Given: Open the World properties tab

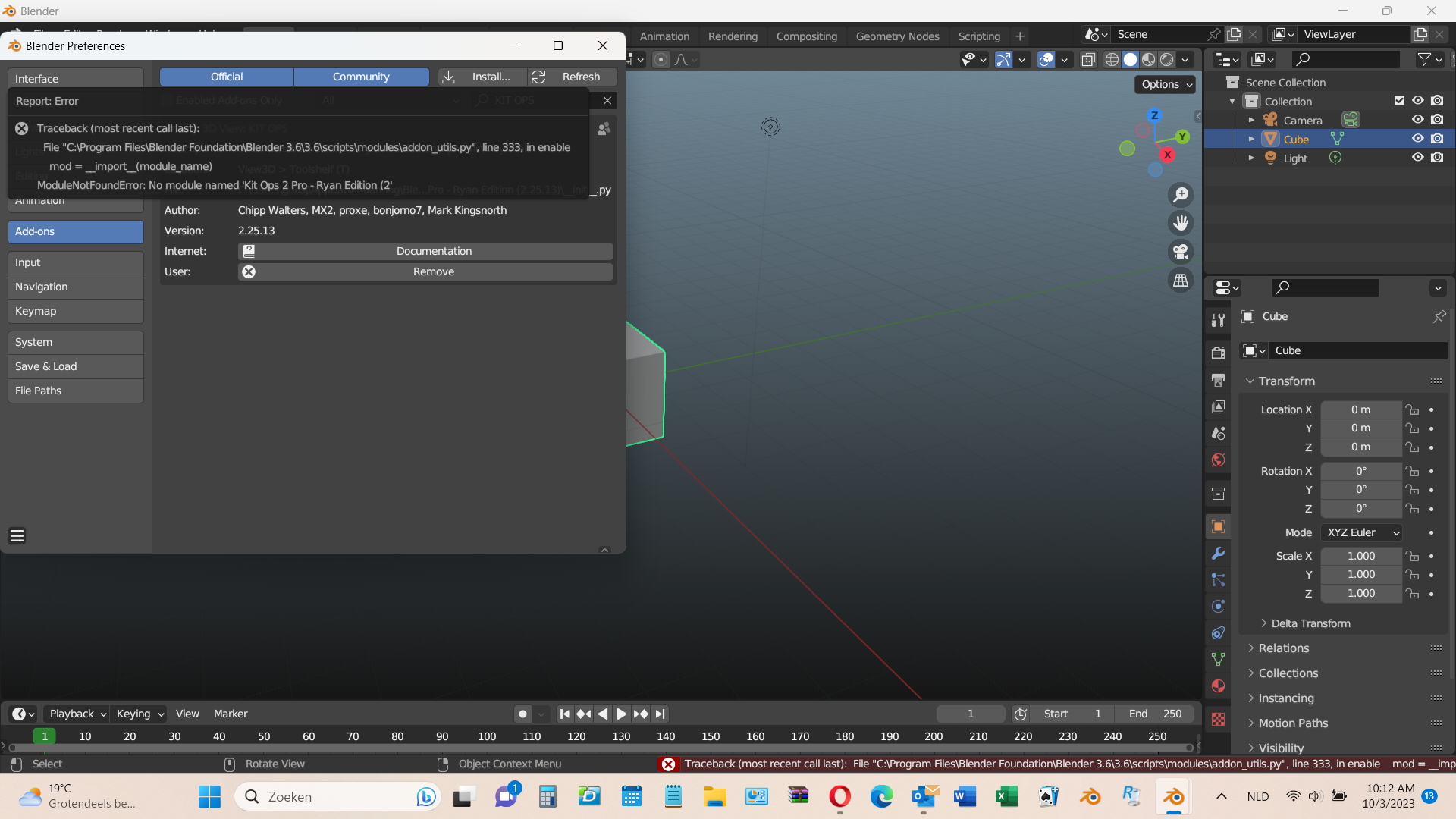Looking at the screenshot, I should 1218,460.
